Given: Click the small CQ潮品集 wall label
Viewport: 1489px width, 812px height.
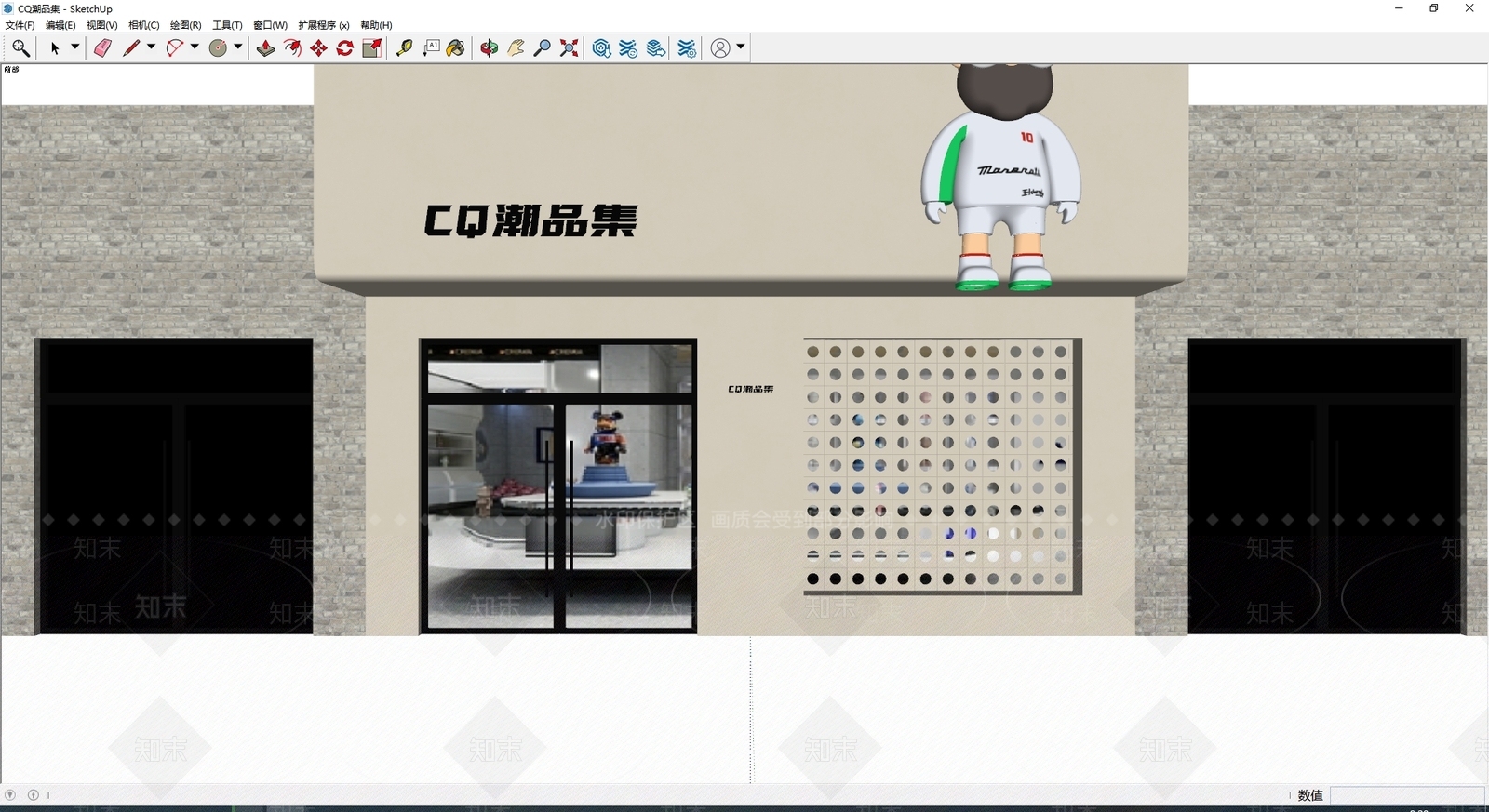Looking at the screenshot, I should pos(751,389).
